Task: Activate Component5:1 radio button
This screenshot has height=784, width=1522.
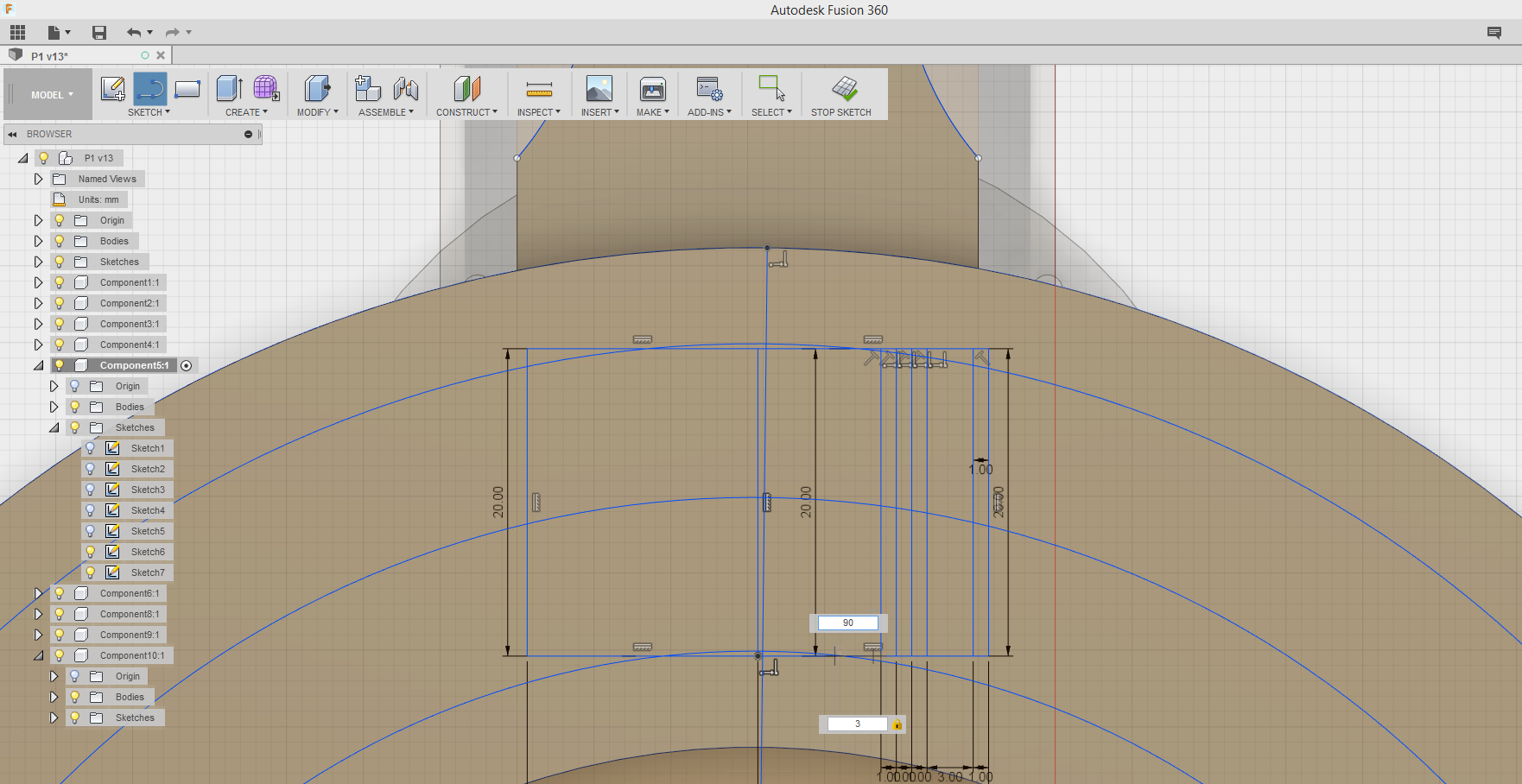Action: click(x=186, y=365)
